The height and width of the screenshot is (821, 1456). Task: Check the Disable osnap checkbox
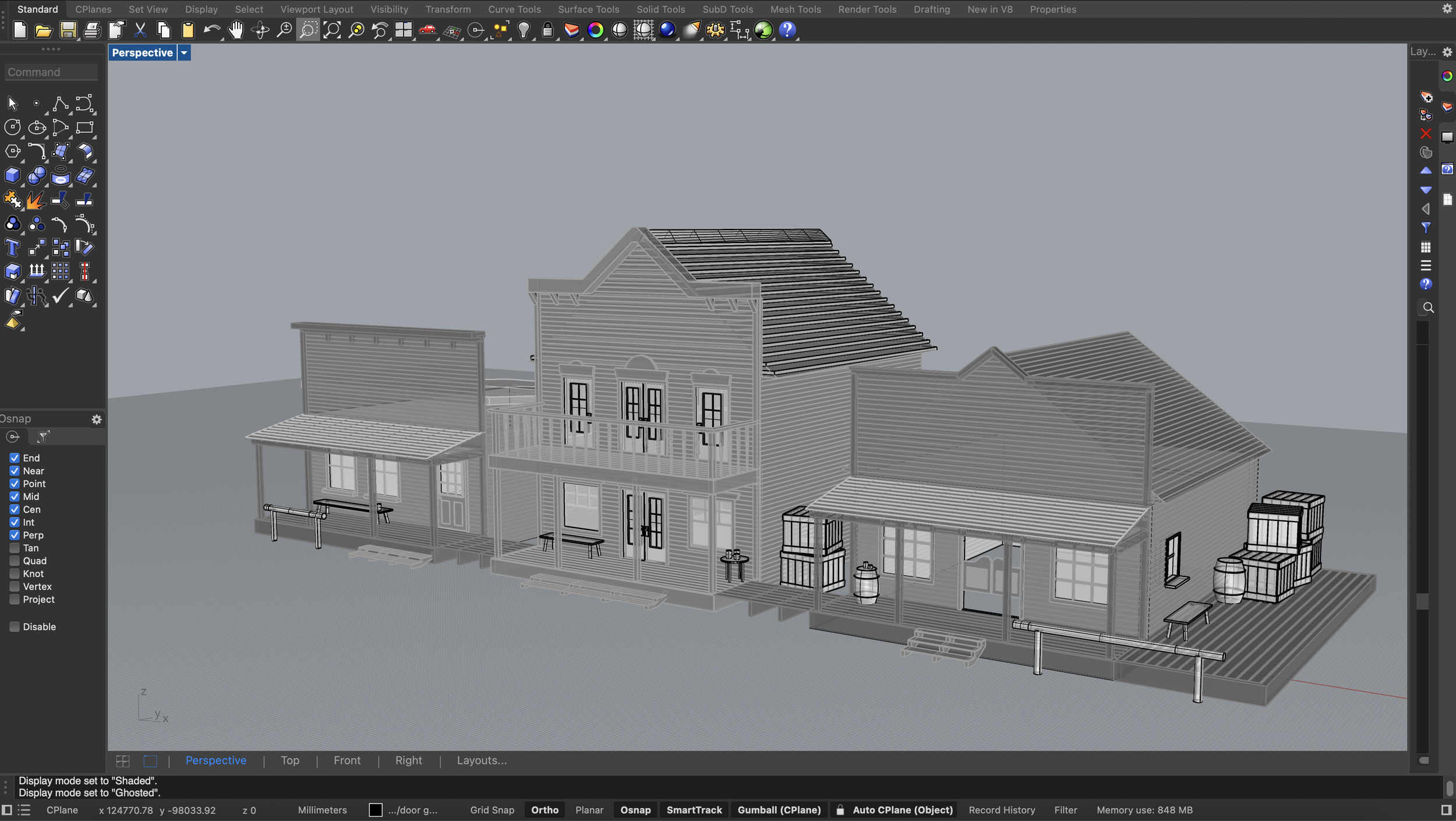(x=15, y=626)
